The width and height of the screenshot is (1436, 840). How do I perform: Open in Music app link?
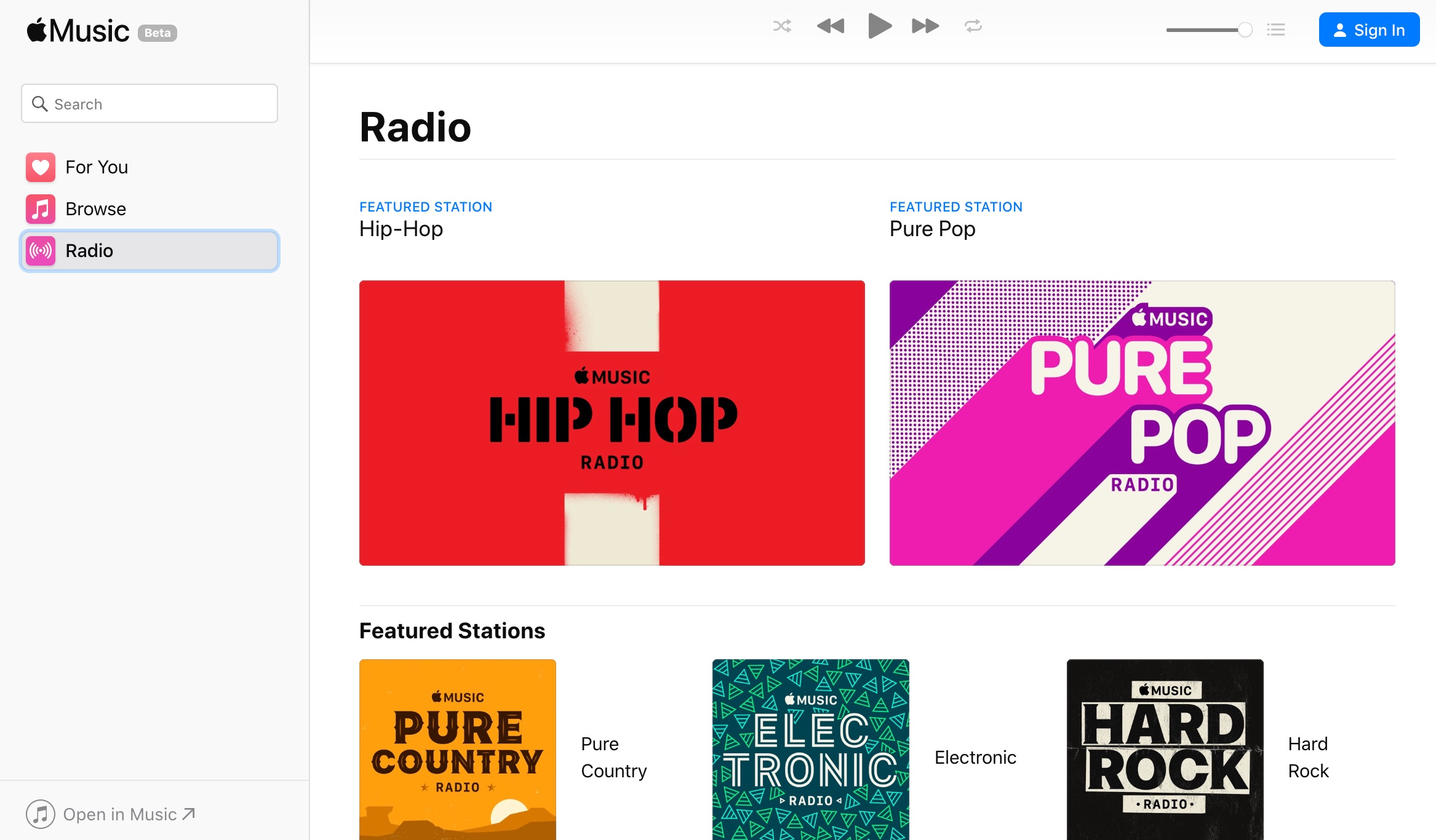click(x=111, y=814)
